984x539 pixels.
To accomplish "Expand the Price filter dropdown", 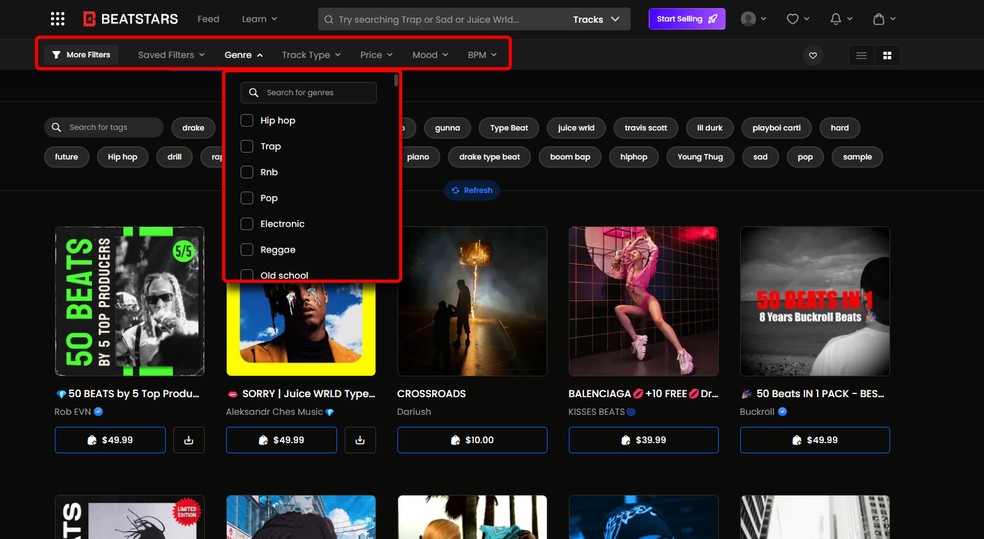I will tap(377, 55).
